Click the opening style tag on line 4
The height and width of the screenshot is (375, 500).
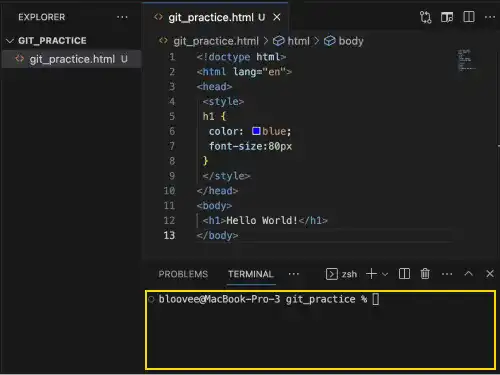pyautogui.click(x=223, y=101)
